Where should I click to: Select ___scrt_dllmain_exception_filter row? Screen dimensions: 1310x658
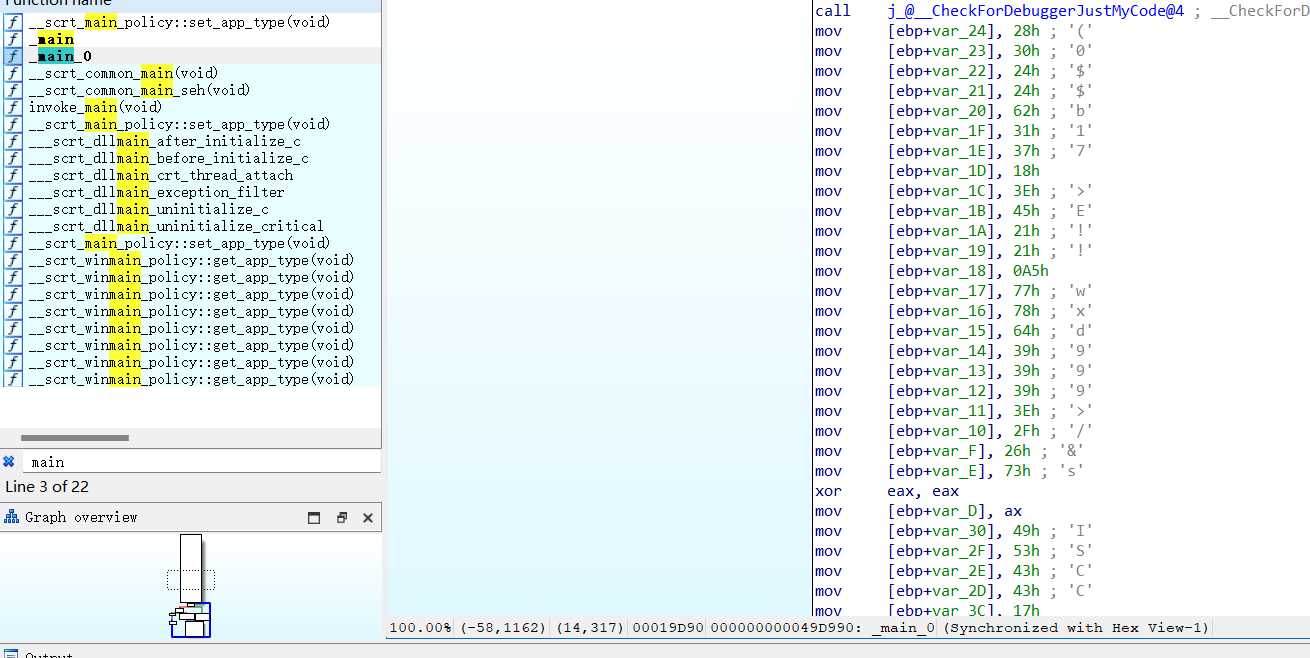[x=191, y=192]
